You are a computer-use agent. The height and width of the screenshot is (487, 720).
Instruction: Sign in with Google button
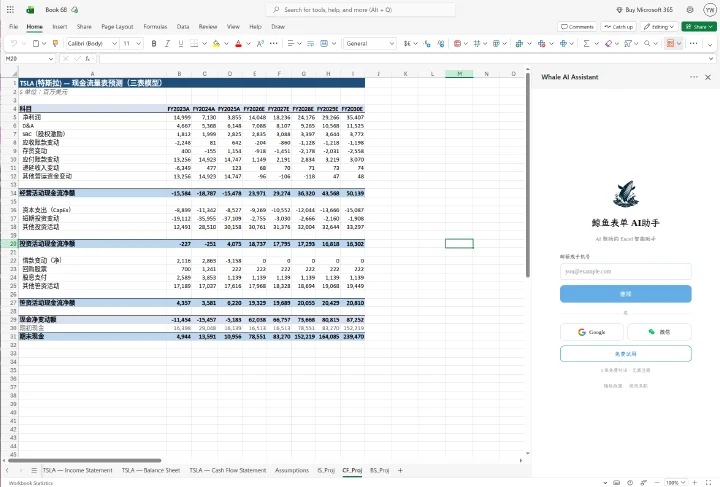pos(592,332)
